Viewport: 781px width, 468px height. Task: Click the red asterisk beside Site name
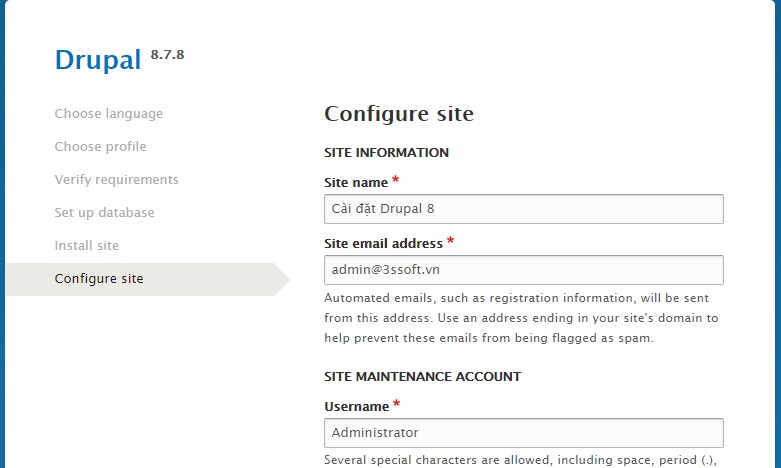click(395, 180)
